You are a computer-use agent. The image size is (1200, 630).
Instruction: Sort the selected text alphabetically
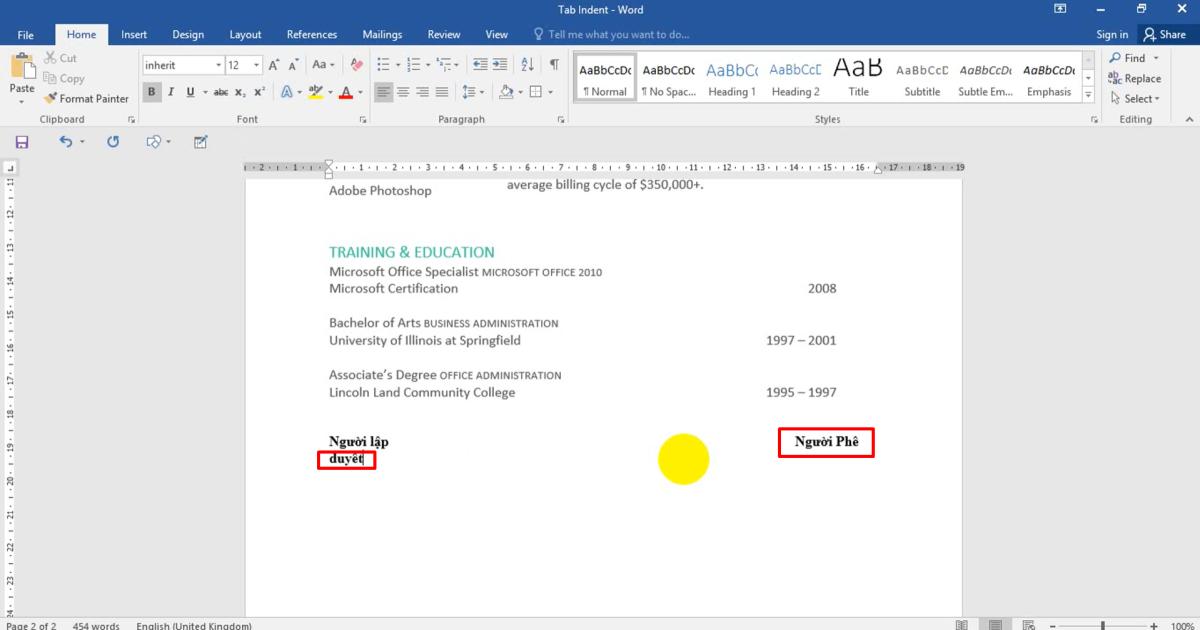[x=528, y=65]
